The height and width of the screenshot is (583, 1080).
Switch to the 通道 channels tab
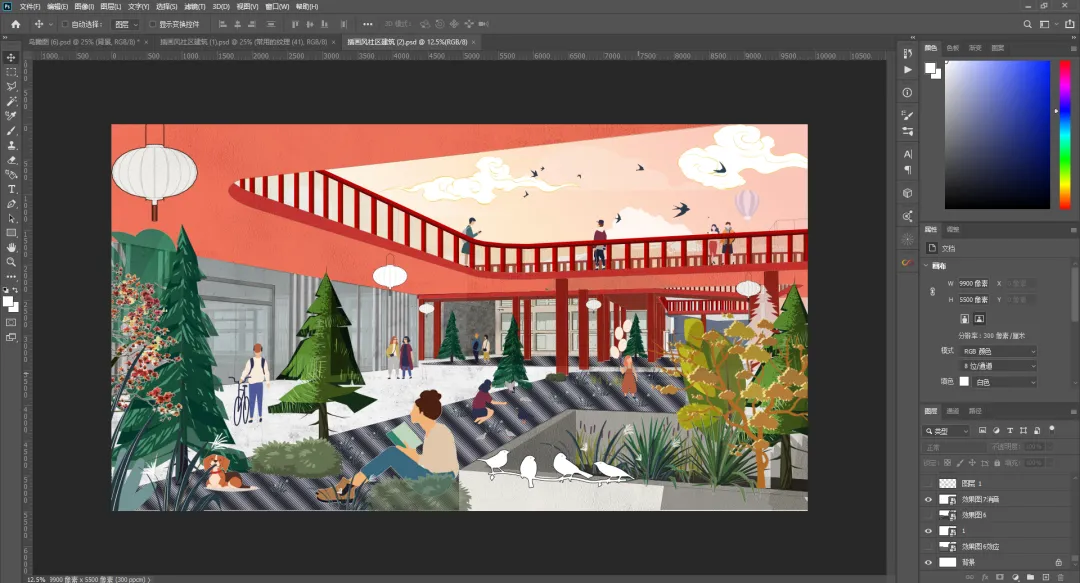pyautogui.click(x=953, y=411)
